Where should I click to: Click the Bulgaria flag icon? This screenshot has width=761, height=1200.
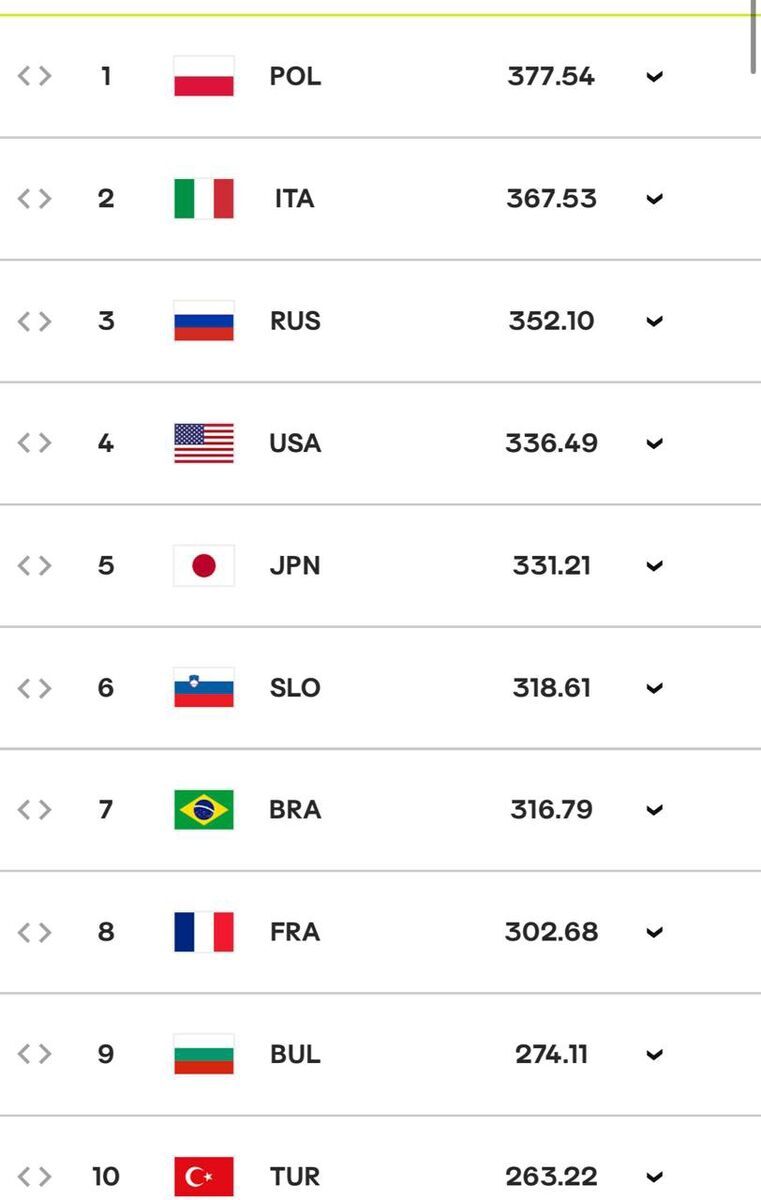(x=204, y=1054)
